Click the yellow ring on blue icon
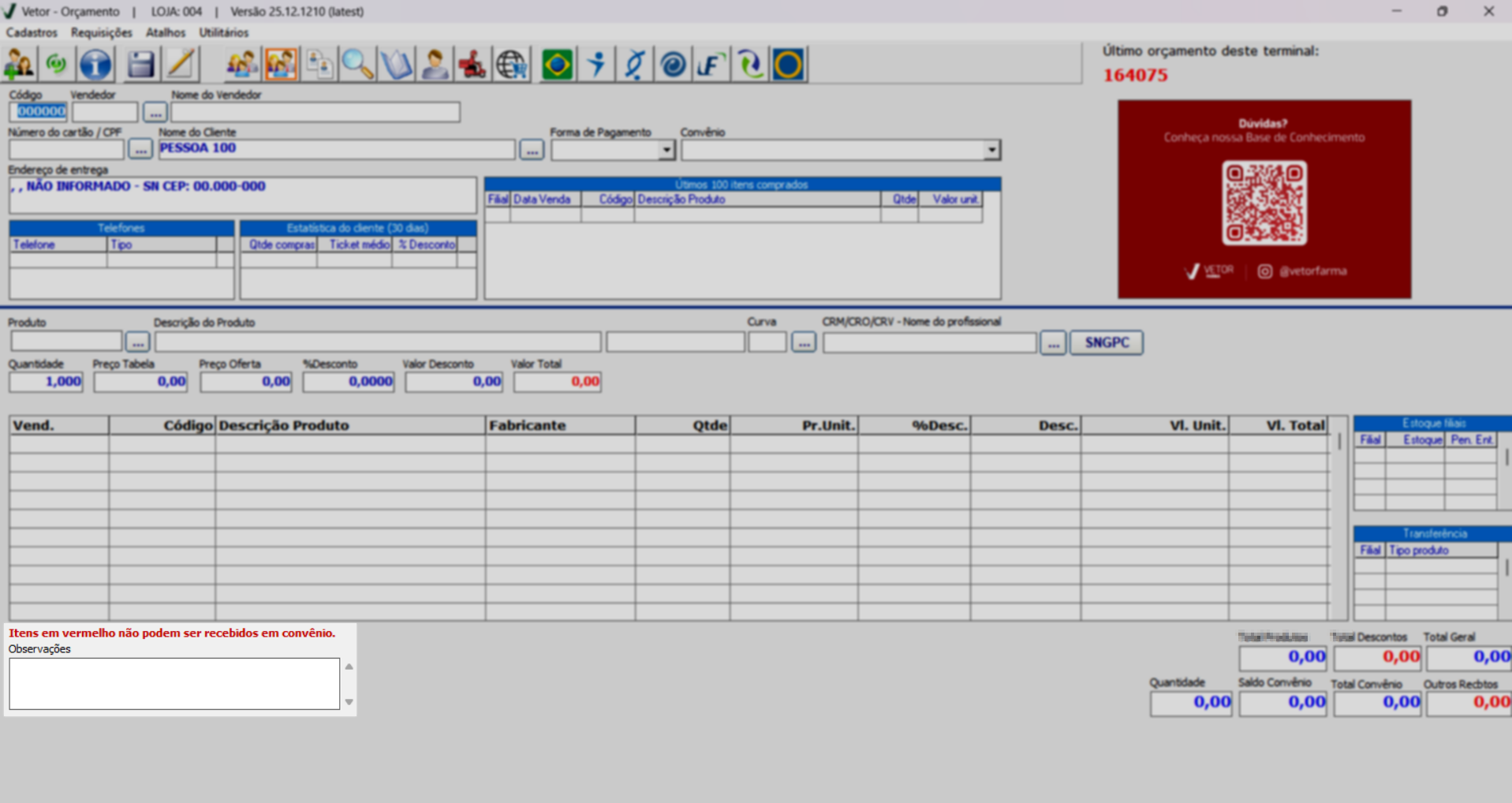The image size is (1512, 803). point(789,64)
